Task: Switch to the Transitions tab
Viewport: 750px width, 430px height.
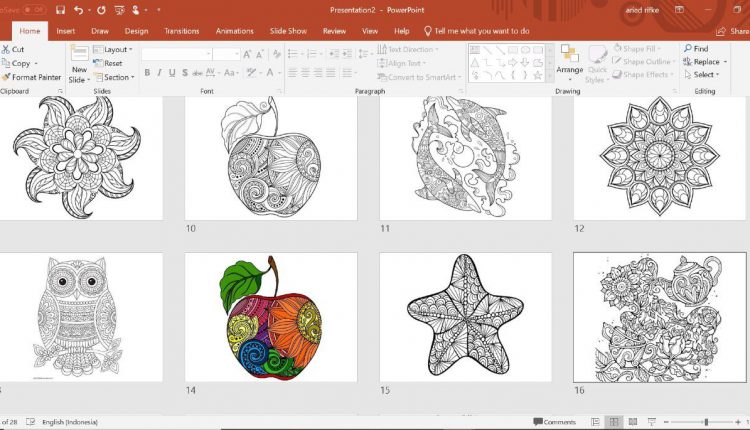Action: pyautogui.click(x=181, y=31)
